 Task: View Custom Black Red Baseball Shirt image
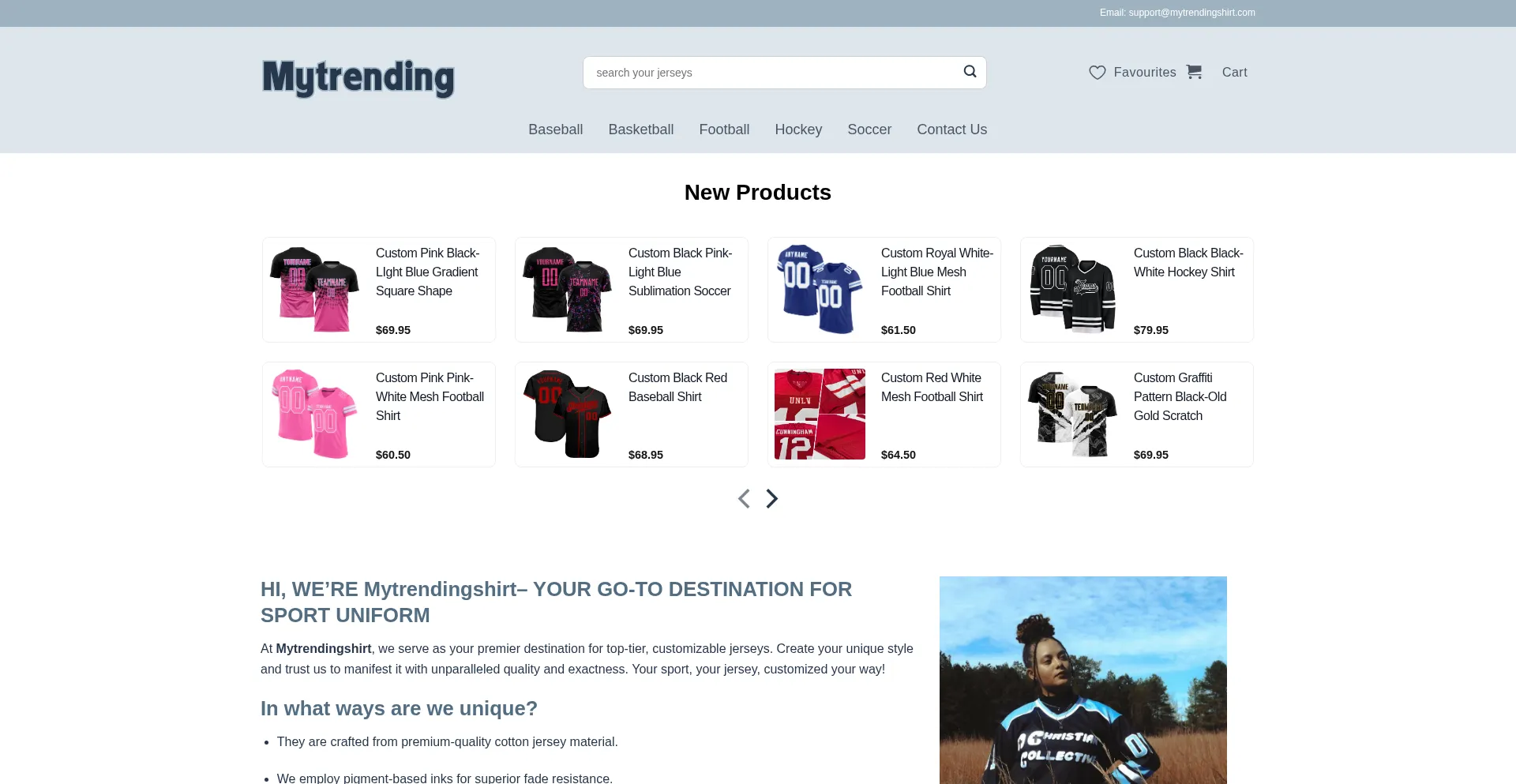567,415
